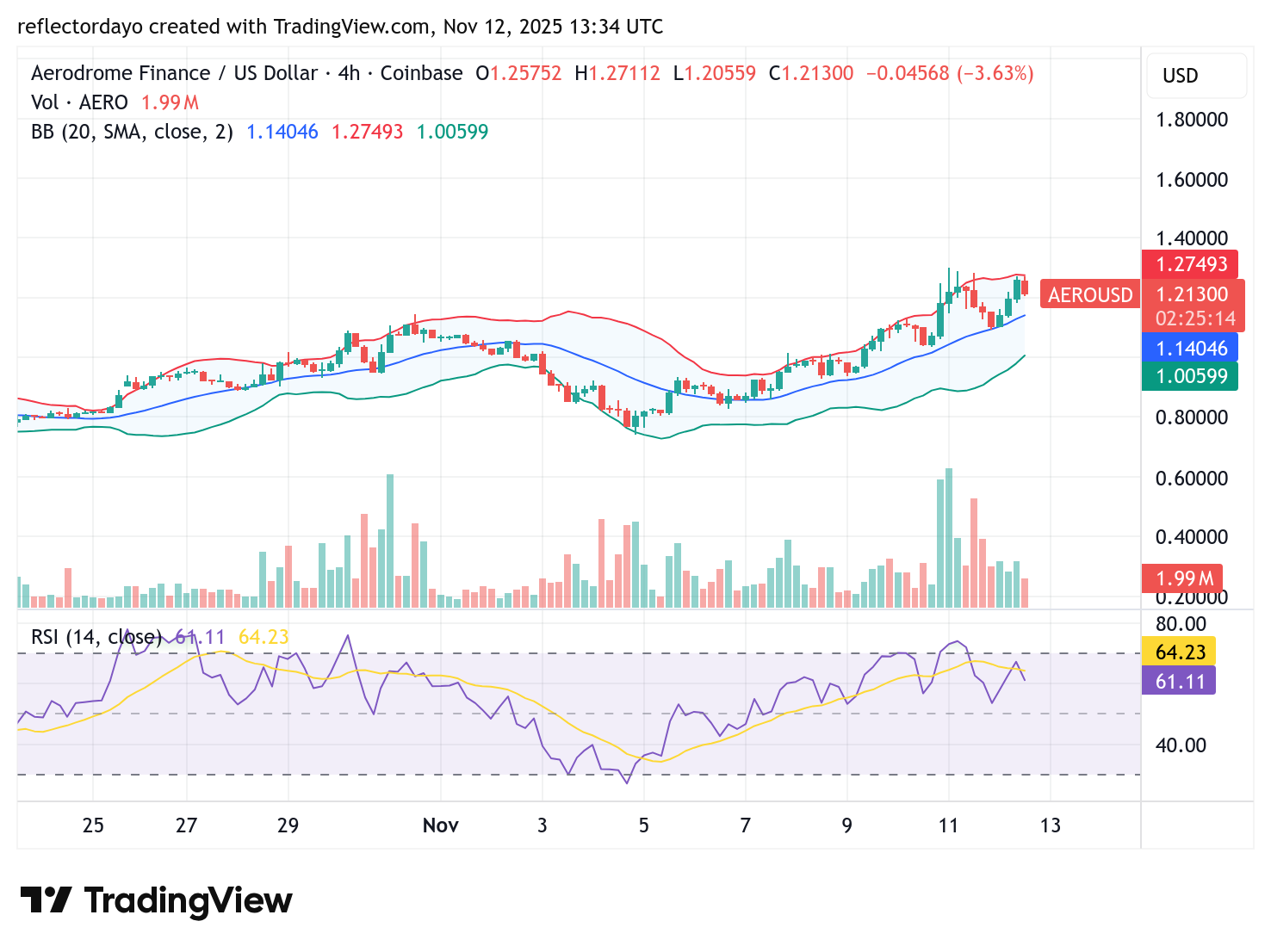Click the 5 date label on time axis
Screen dimensions: 1271x952
643,825
